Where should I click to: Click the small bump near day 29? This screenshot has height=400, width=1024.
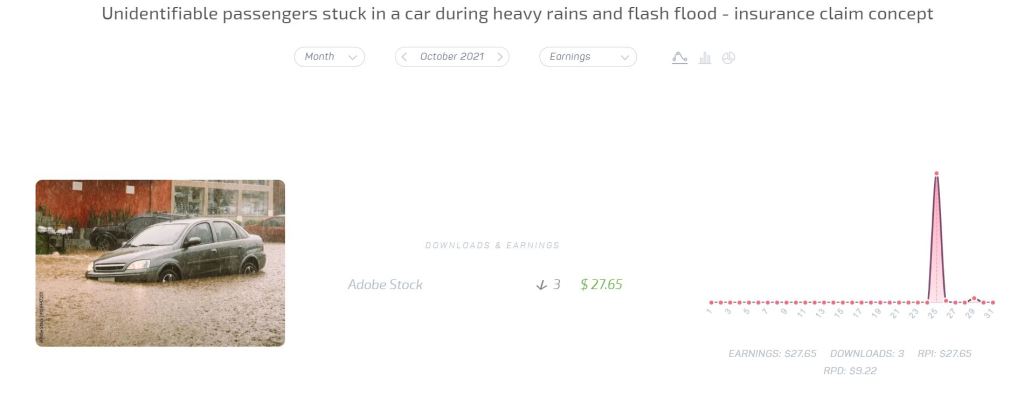(x=974, y=298)
